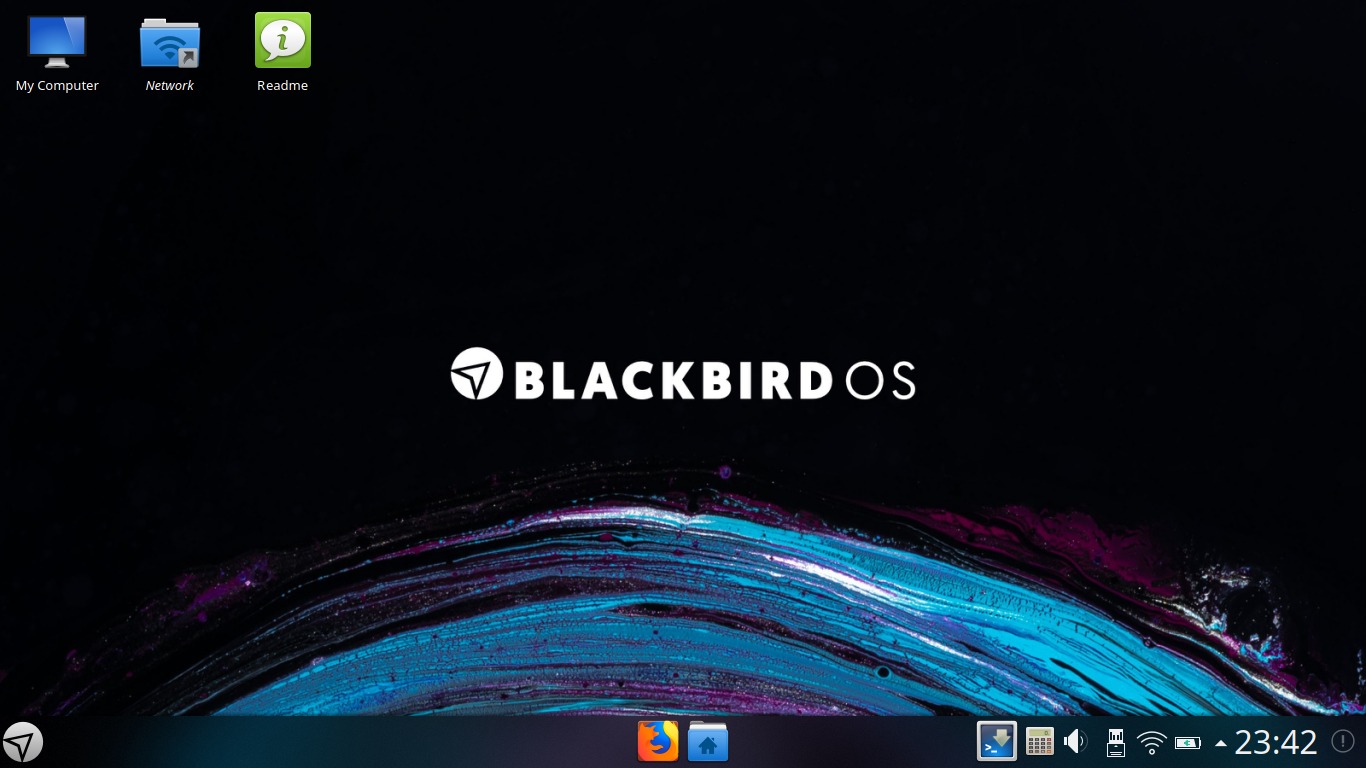Open the home folder file manager
Screen dimensions: 1366x768
708,742
